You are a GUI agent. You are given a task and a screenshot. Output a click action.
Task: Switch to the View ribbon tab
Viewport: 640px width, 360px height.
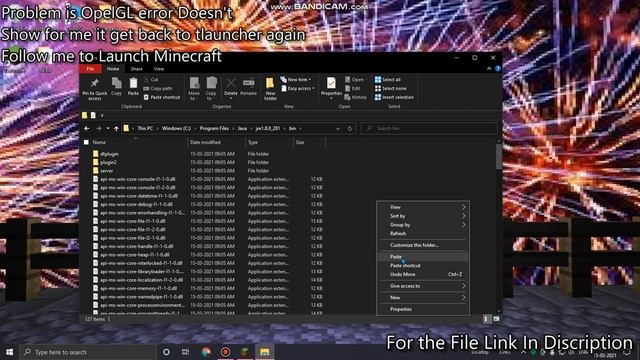tap(159, 69)
